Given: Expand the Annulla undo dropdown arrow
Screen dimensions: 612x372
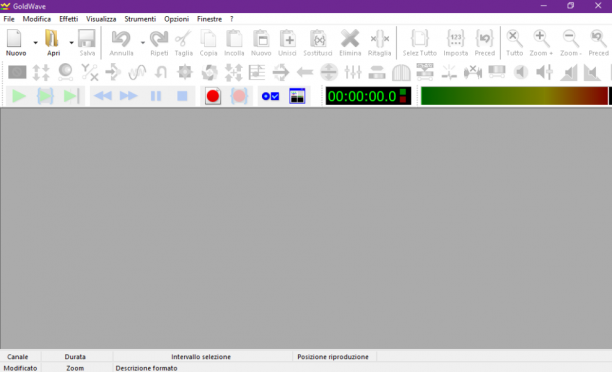Looking at the screenshot, I should click(x=142, y=43).
